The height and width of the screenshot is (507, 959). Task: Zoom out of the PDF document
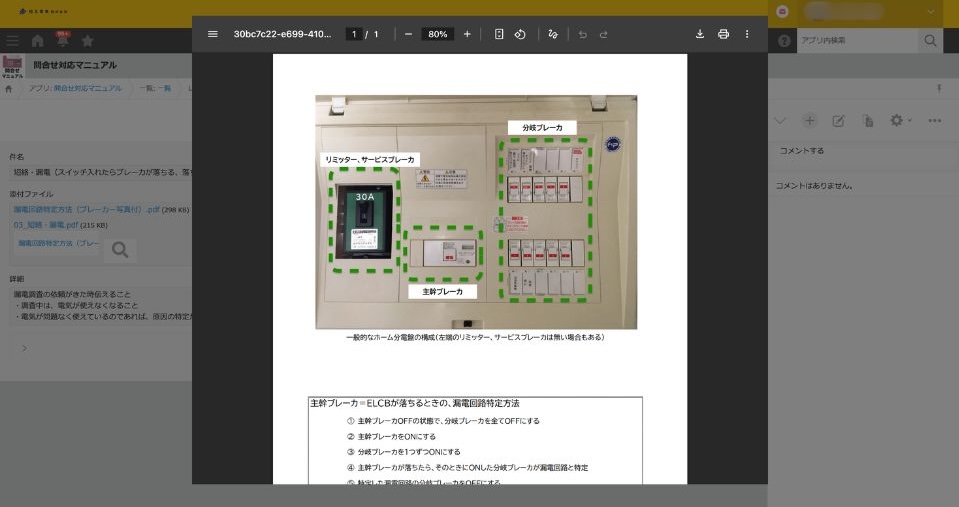point(408,34)
